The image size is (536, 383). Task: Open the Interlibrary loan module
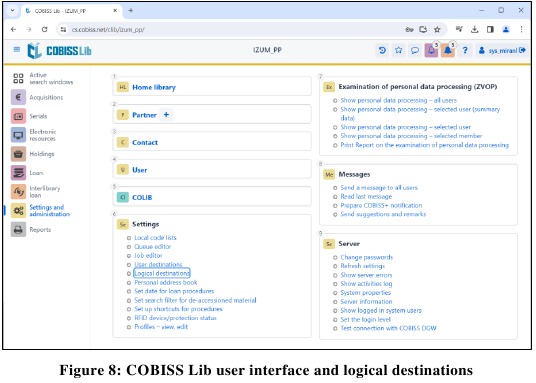pos(36,192)
